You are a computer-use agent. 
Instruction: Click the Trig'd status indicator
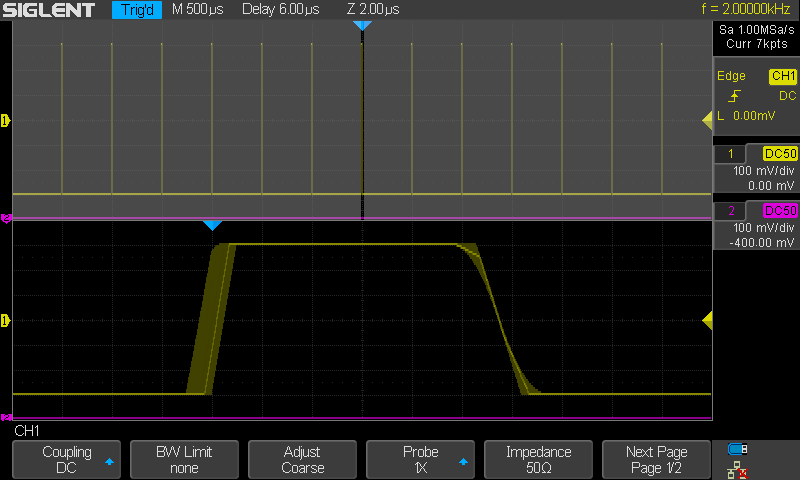click(137, 9)
